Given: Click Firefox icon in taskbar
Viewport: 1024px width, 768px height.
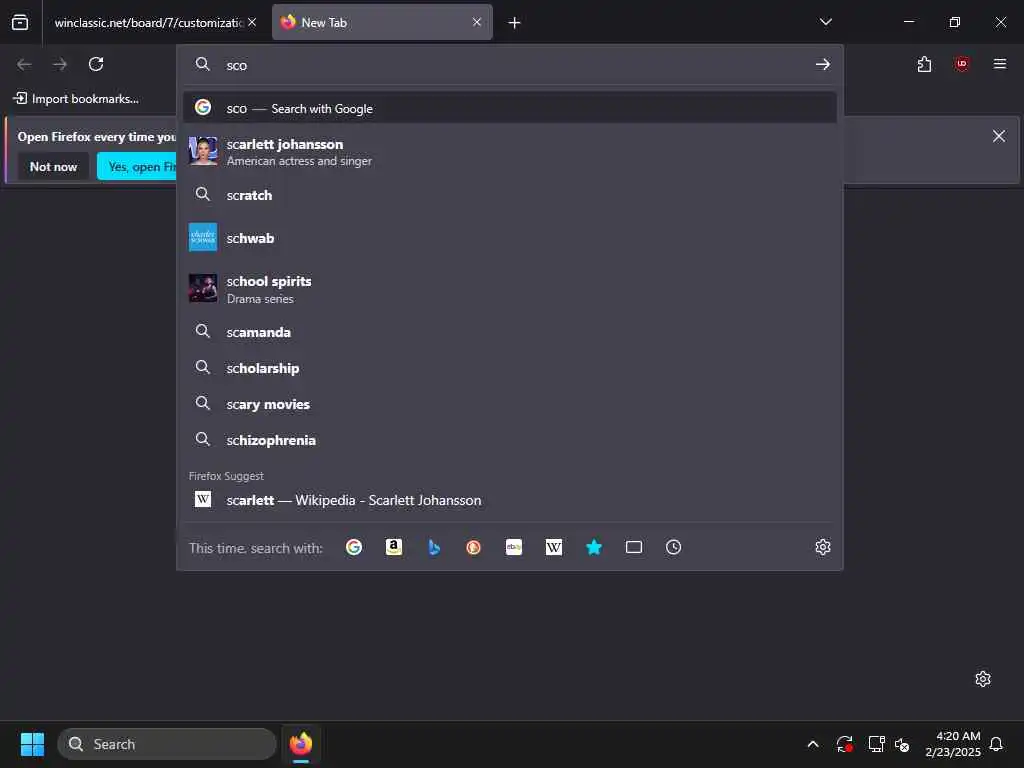Looking at the screenshot, I should pos(301,744).
